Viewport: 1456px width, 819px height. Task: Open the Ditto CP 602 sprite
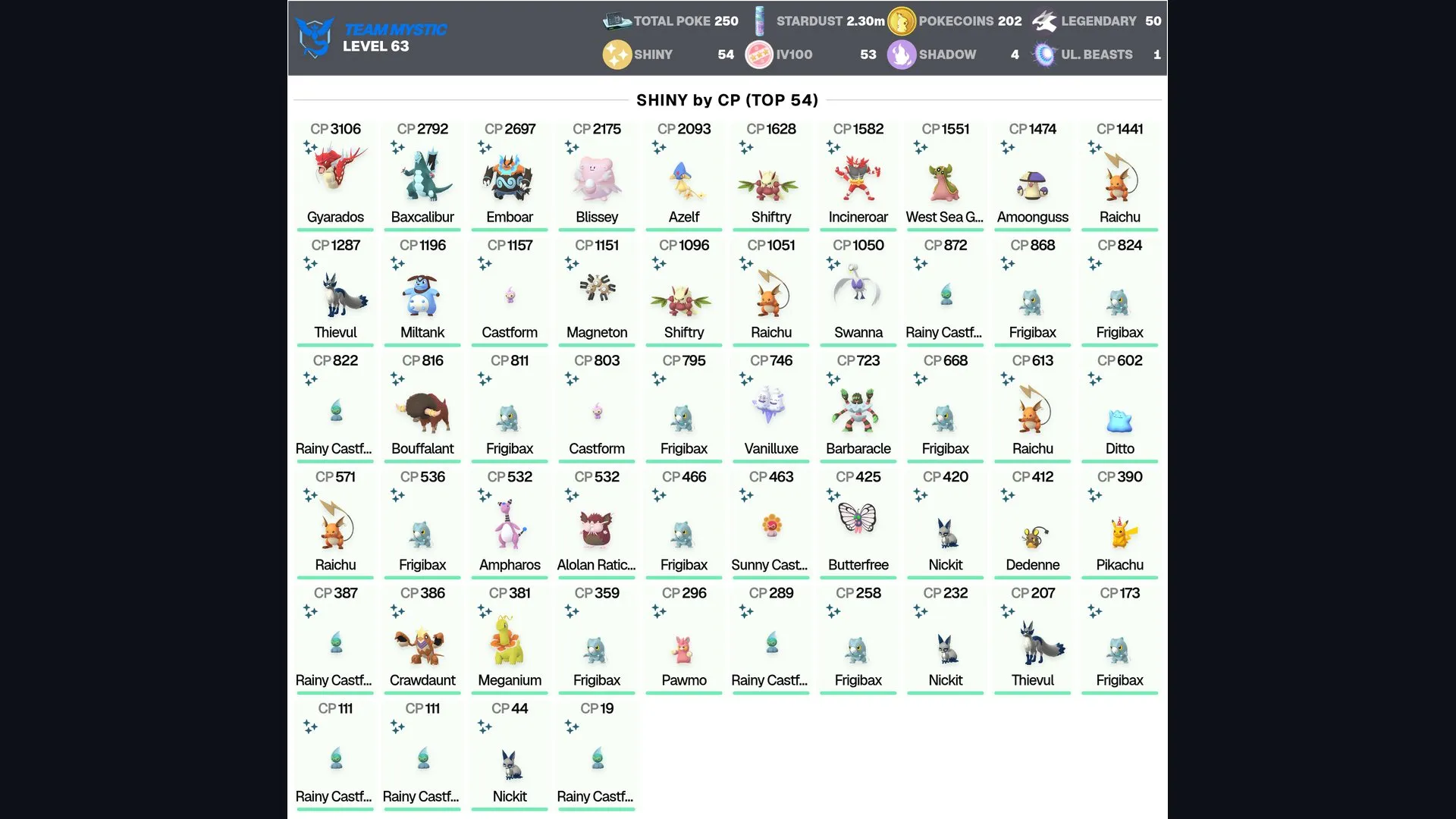1119,421
